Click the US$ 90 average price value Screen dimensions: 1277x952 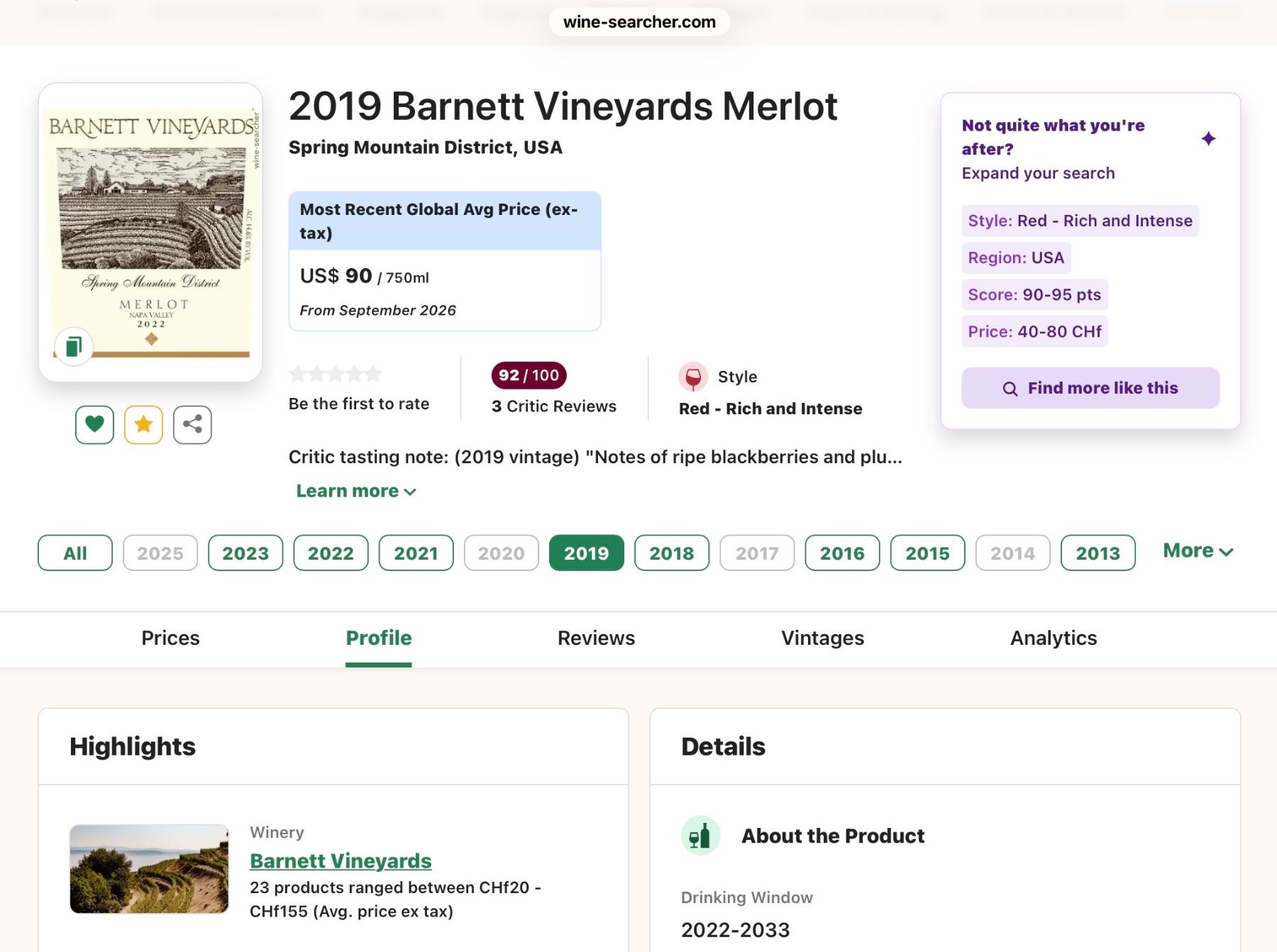coord(336,275)
